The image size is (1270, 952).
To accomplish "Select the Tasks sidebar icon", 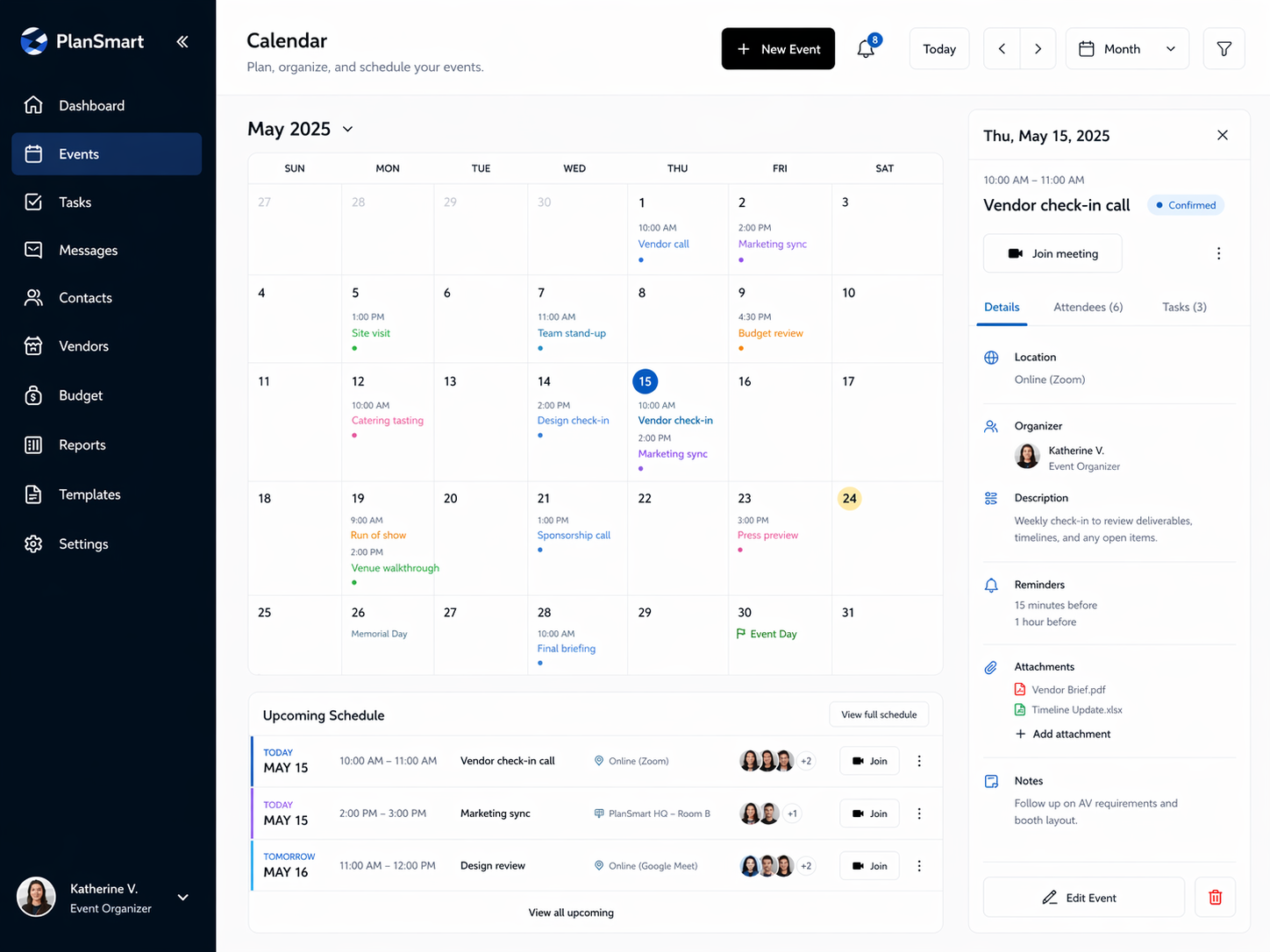I will pos(32,202).
